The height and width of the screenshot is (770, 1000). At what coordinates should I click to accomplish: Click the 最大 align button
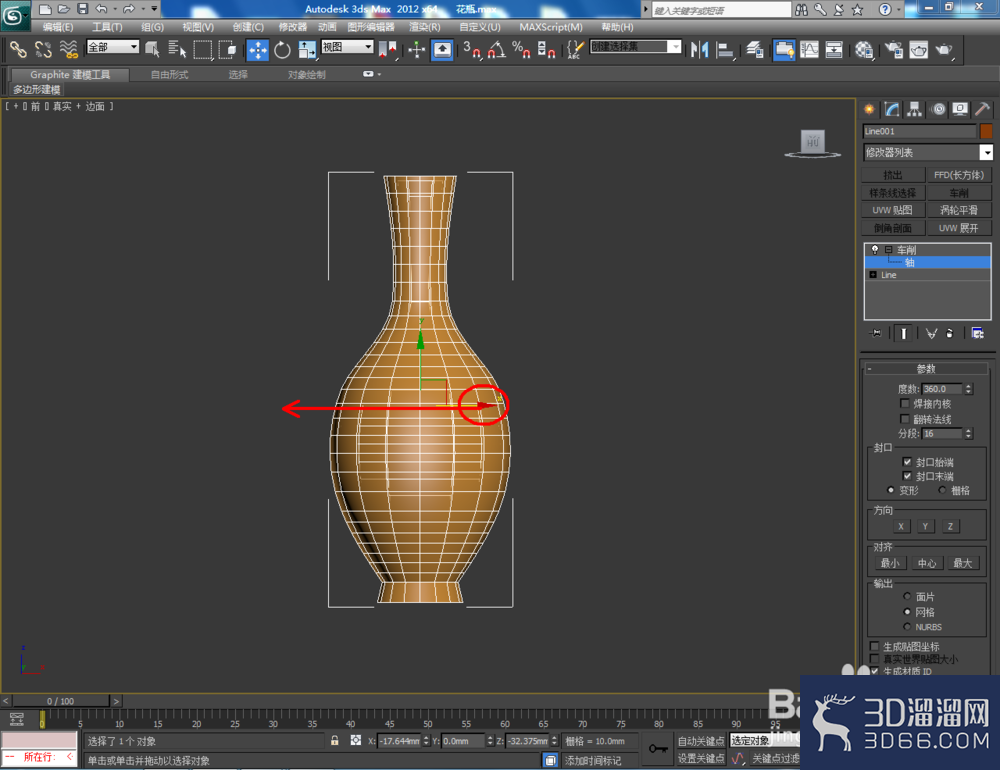[962, 563]
